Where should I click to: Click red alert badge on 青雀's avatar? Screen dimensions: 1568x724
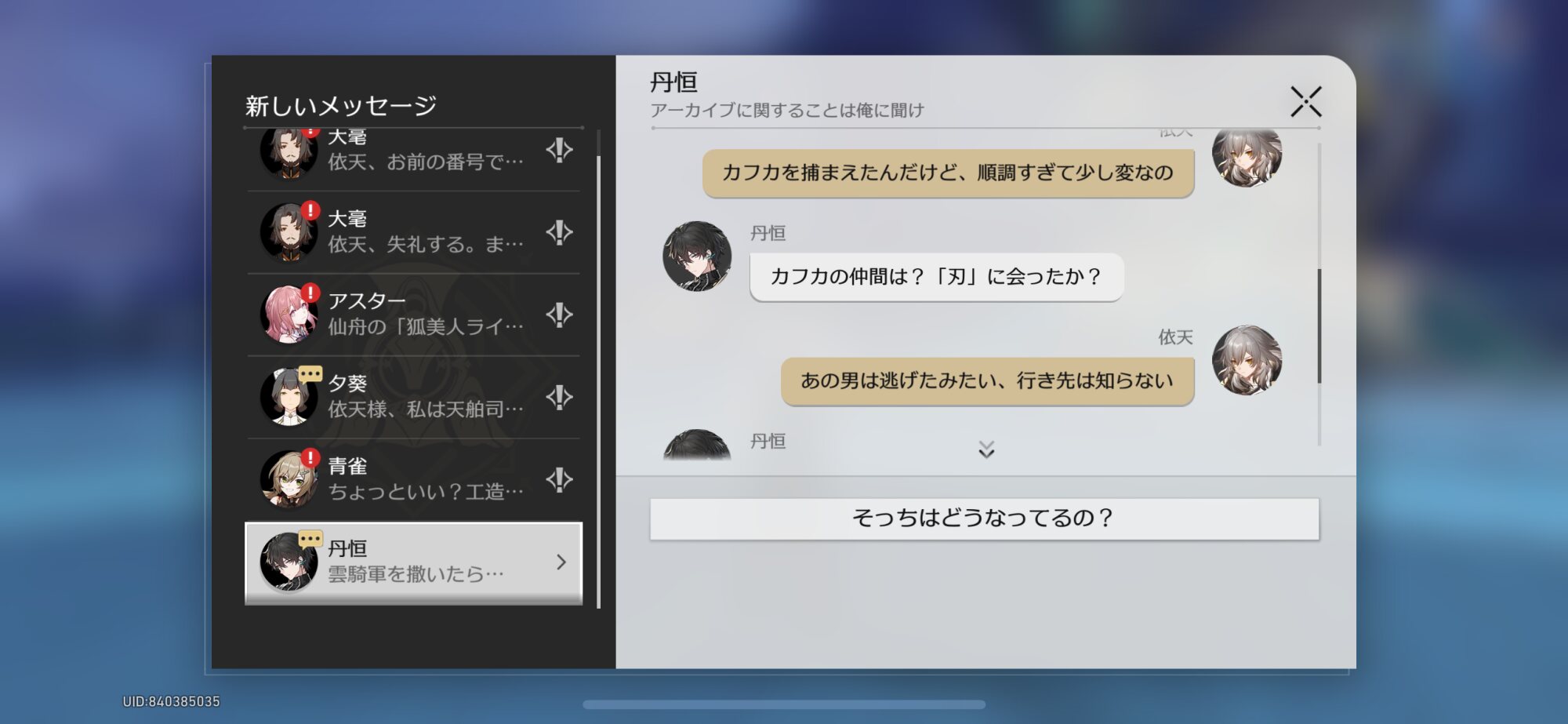click(x=310, y=457)
